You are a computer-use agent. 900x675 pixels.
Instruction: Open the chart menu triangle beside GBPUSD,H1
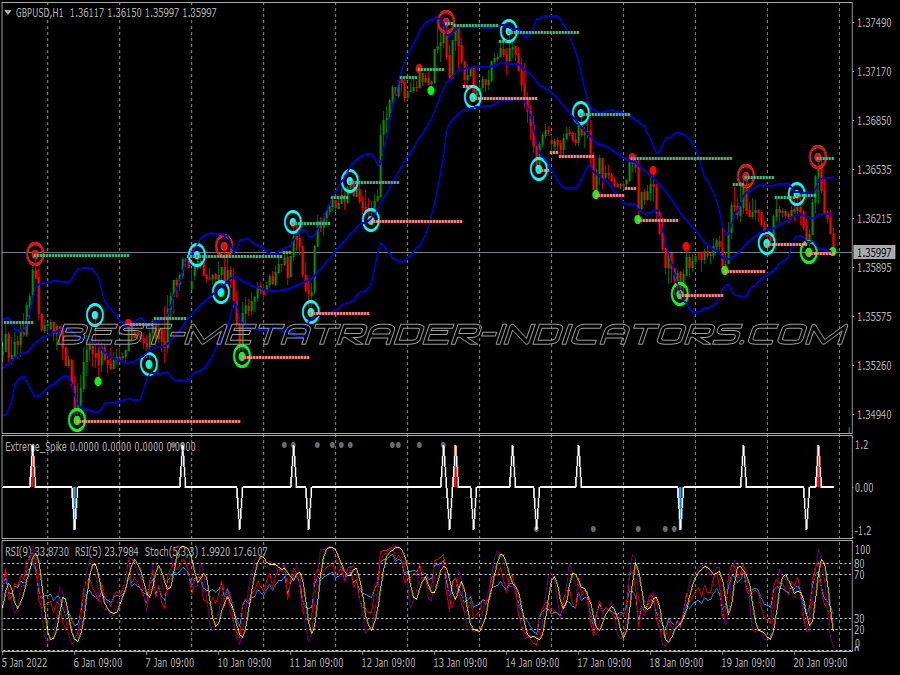pyautogui.click(x=8, y=12)
